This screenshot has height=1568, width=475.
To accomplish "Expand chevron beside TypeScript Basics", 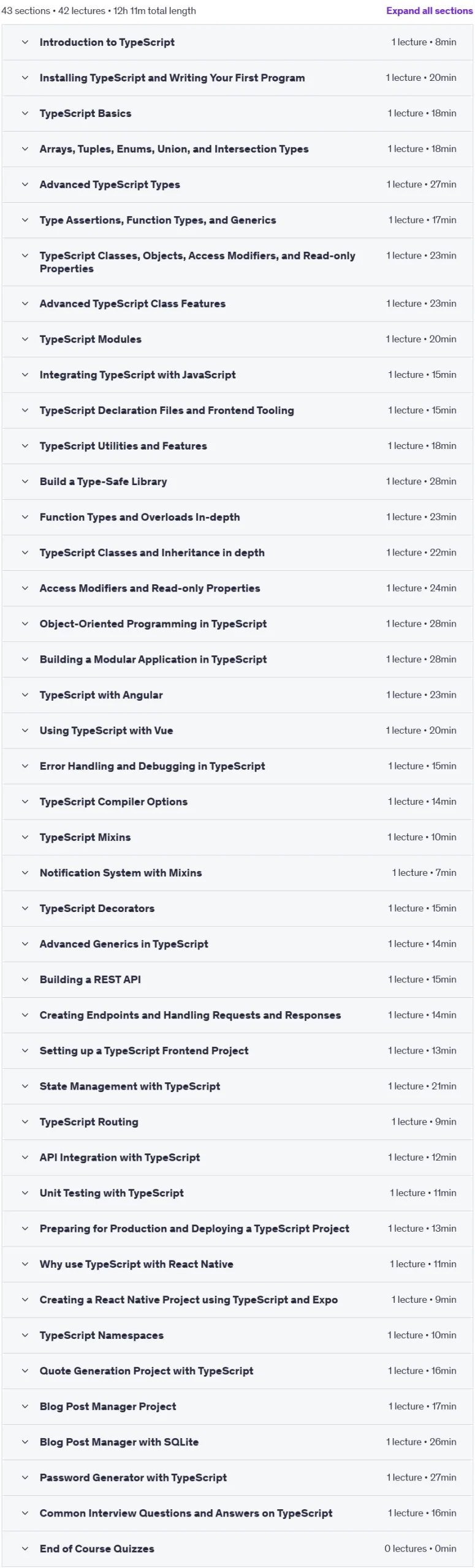I will 25,113.
